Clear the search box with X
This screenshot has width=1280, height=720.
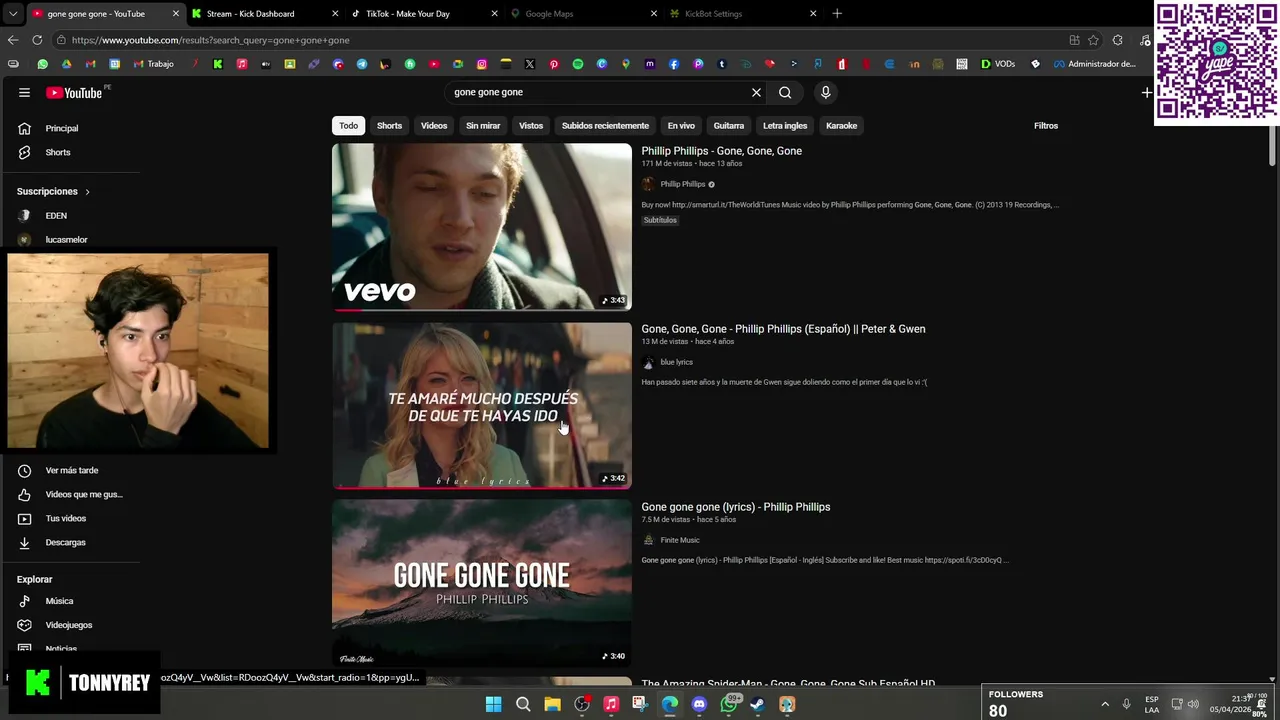pos(756,92)
